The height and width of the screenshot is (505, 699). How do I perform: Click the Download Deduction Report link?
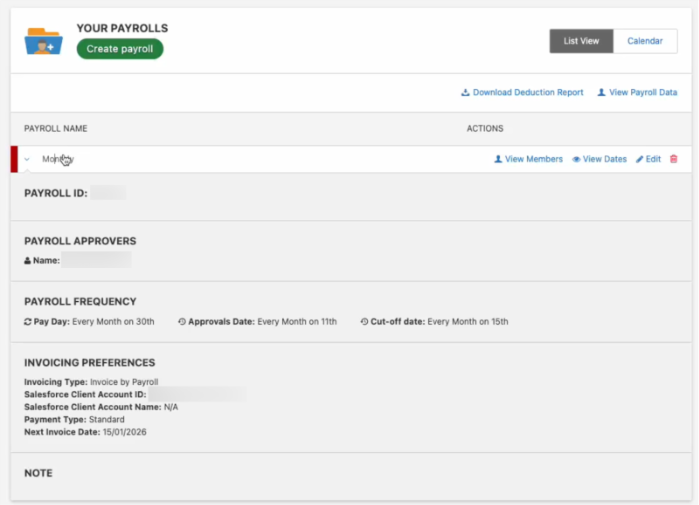pyautogui.click(x=522, y=92)
